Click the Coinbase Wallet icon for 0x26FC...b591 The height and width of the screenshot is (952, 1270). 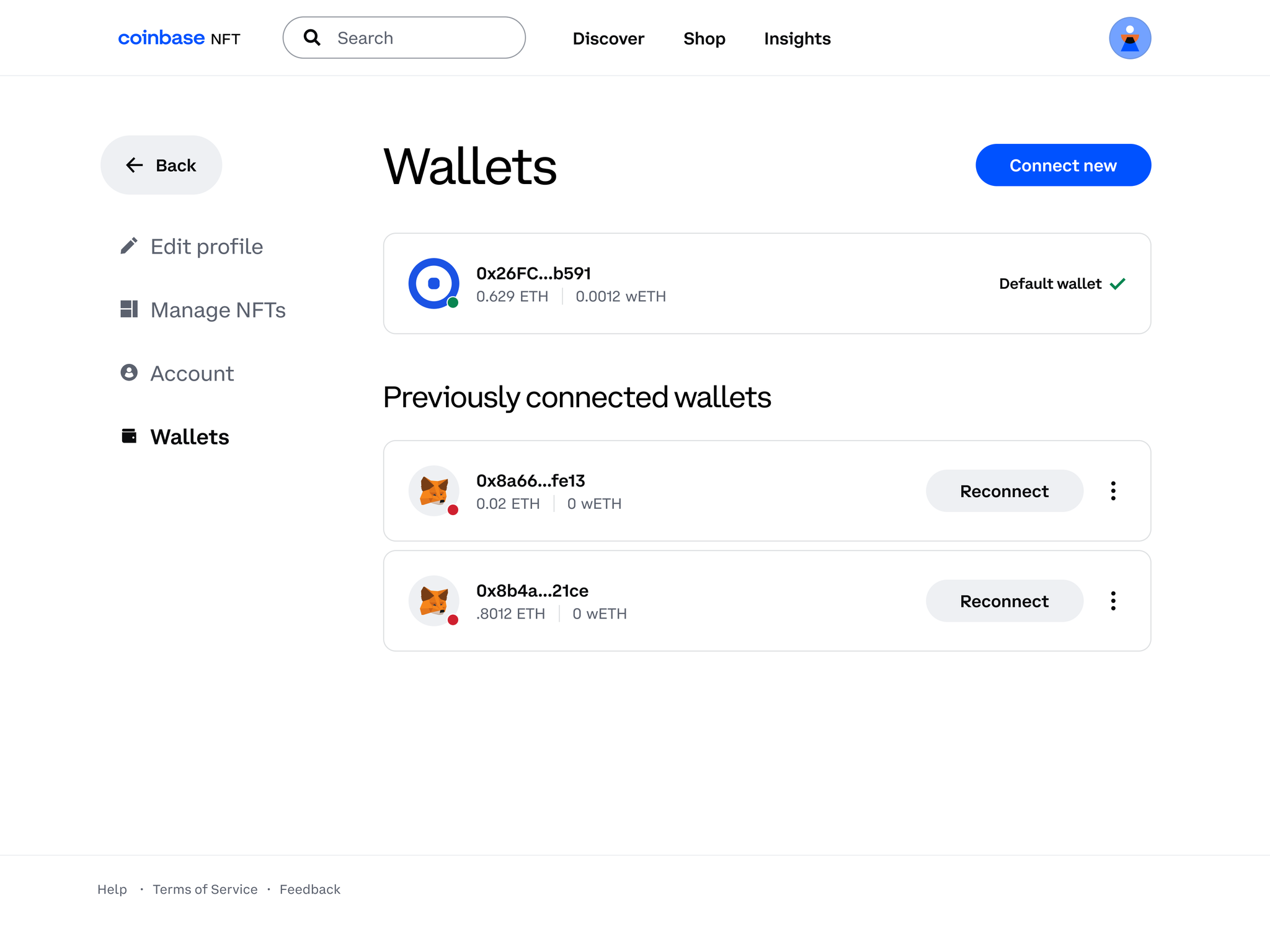pyautogui.click(x=433, y=283)
